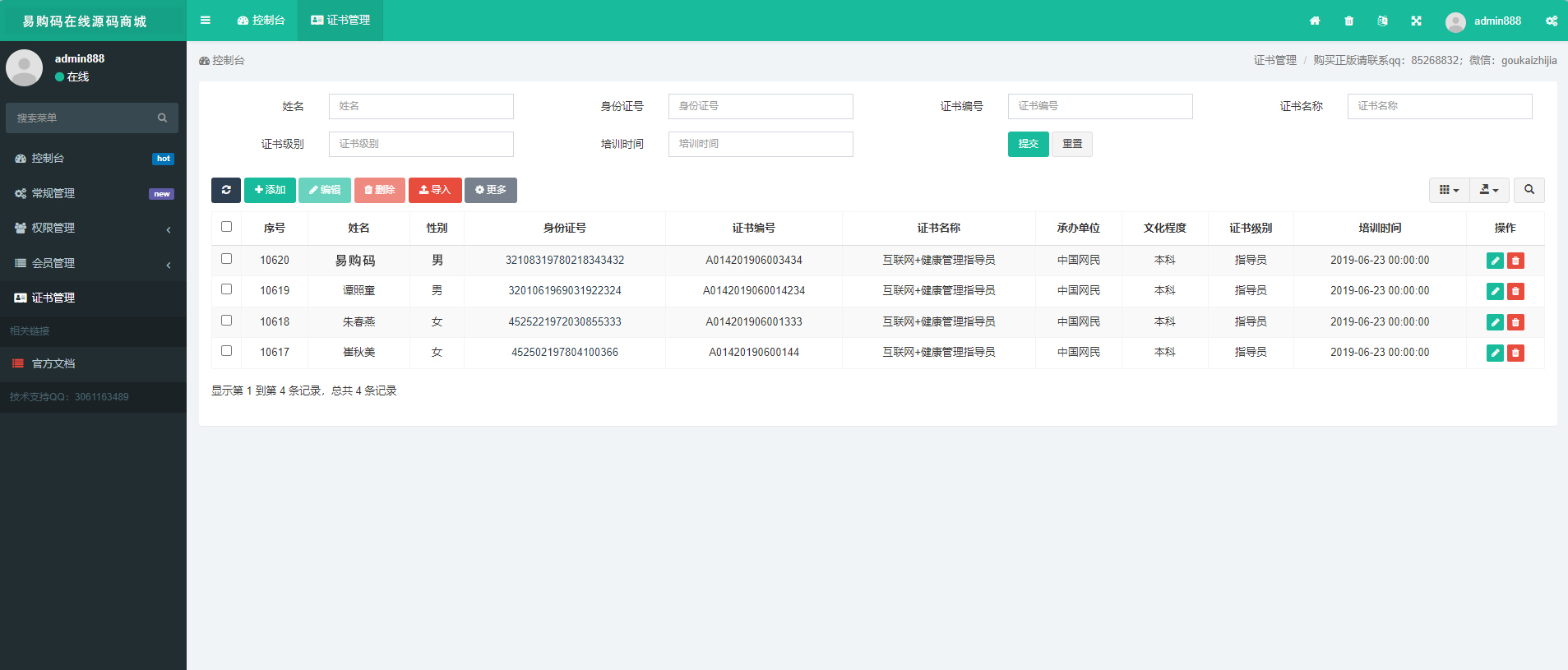Edit row 10620 using green pencil icon
This screenshot has height=670, width=1568.
tap(1495, 261)
